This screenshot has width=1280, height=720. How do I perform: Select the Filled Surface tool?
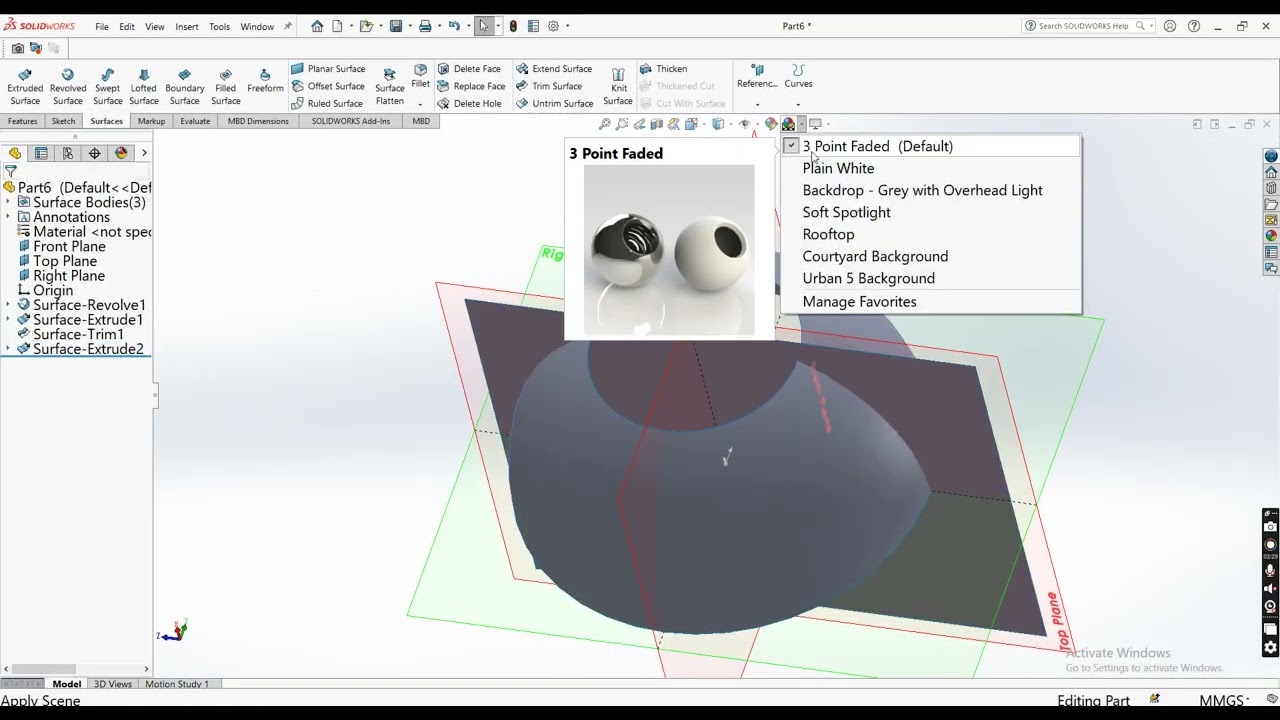click(226, 87)
